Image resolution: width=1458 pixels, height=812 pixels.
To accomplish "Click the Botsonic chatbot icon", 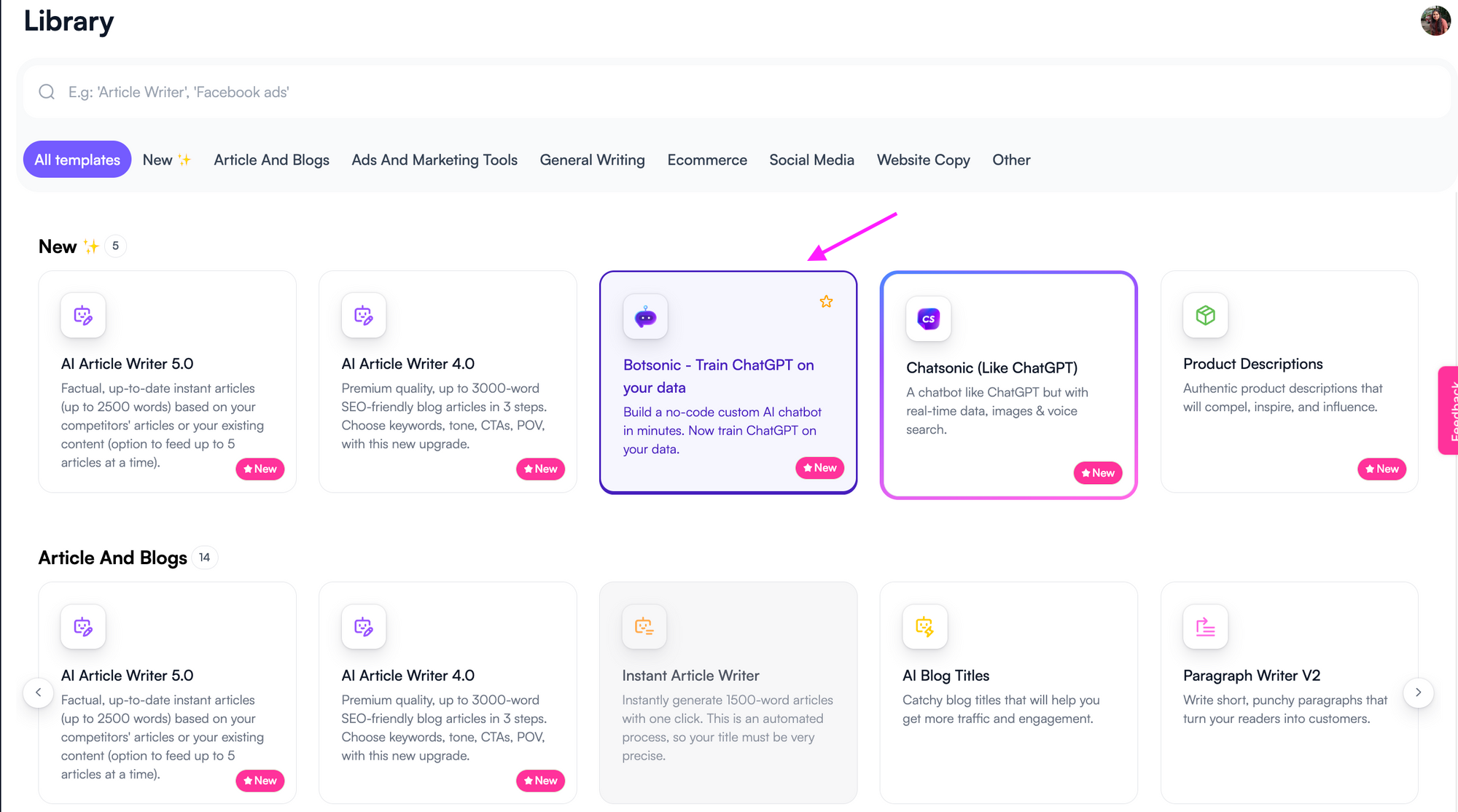I will coord(645,318).
